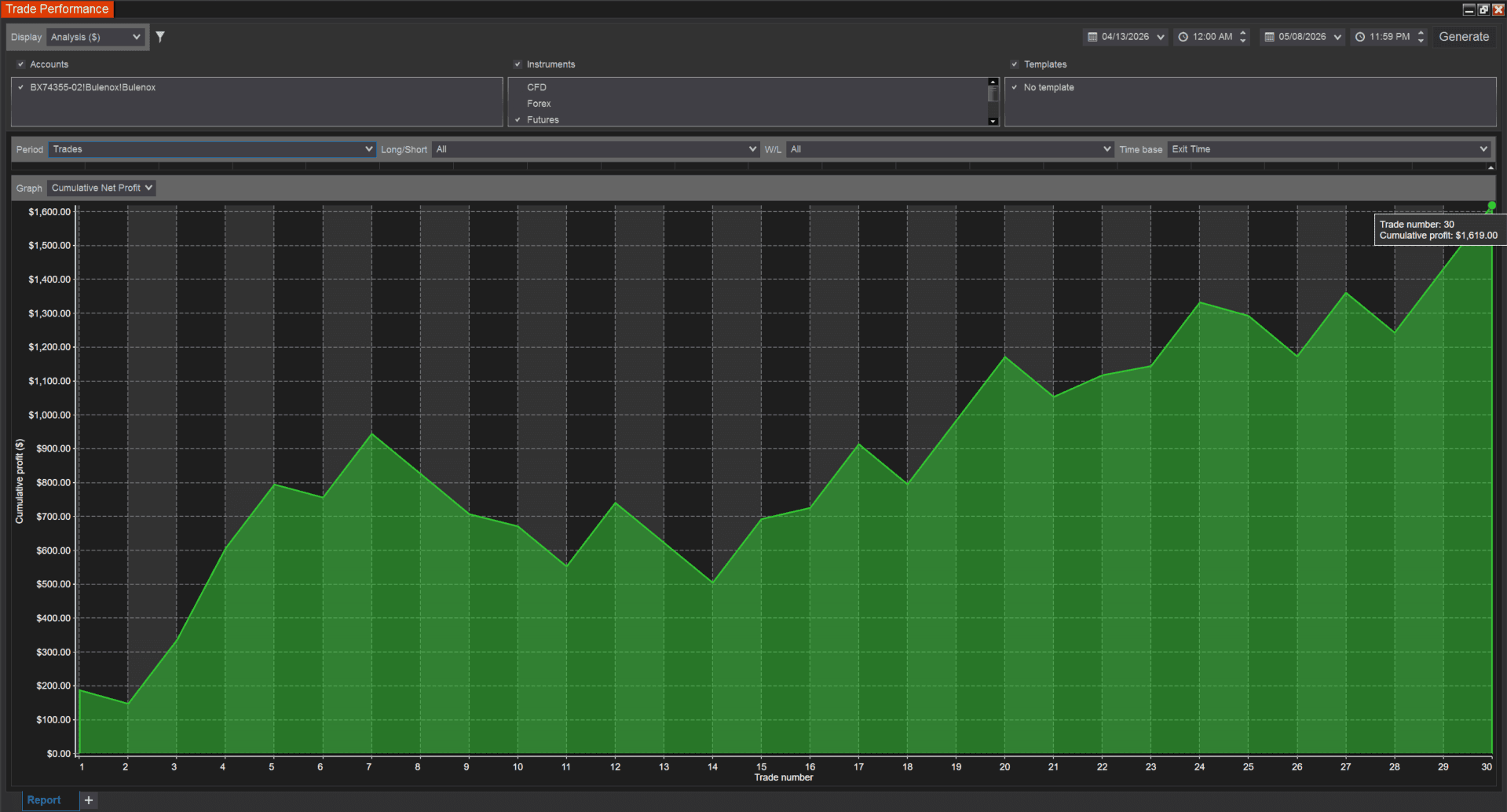Toggle the Accounts header checkbox
Screen dimensions: 1507x812
[20, 64]
